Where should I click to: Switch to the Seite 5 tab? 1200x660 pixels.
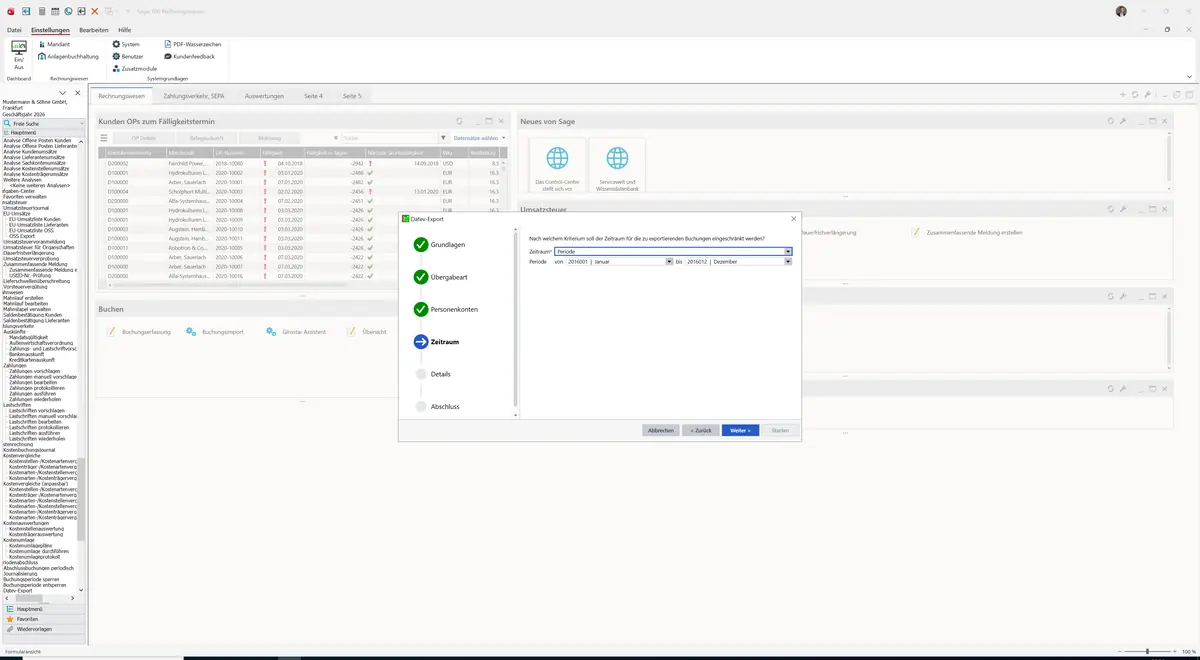pos(352,96)
